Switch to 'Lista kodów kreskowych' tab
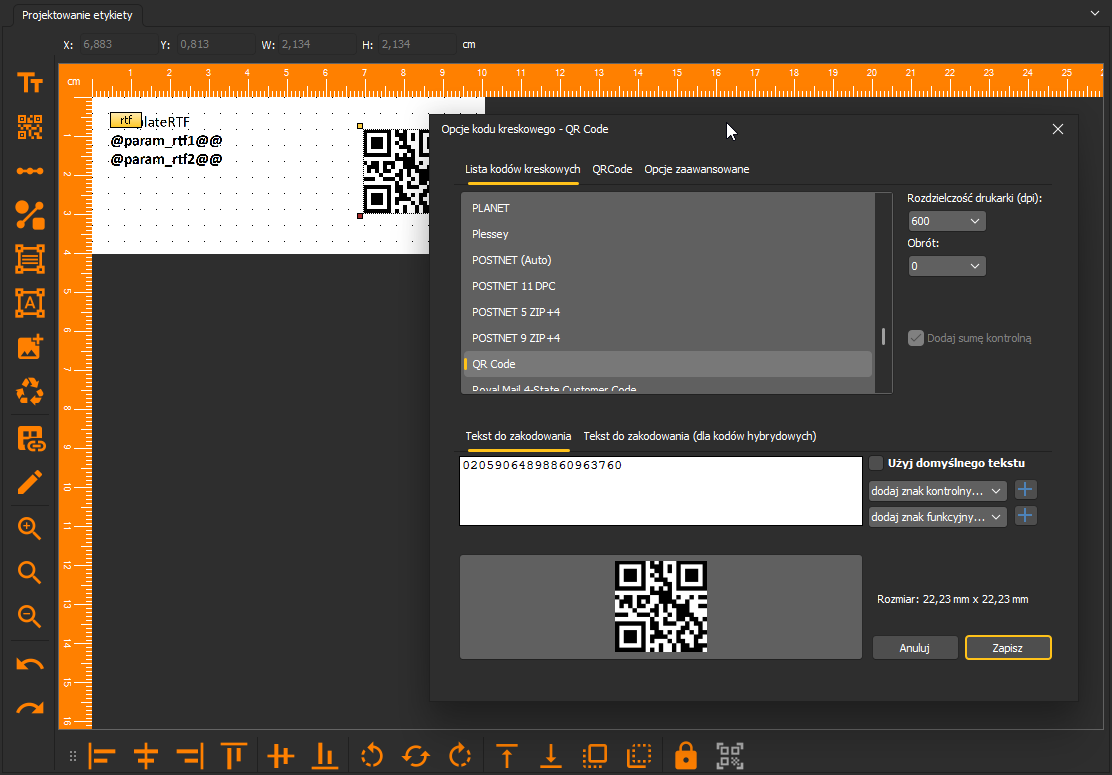 pos(523,169)
